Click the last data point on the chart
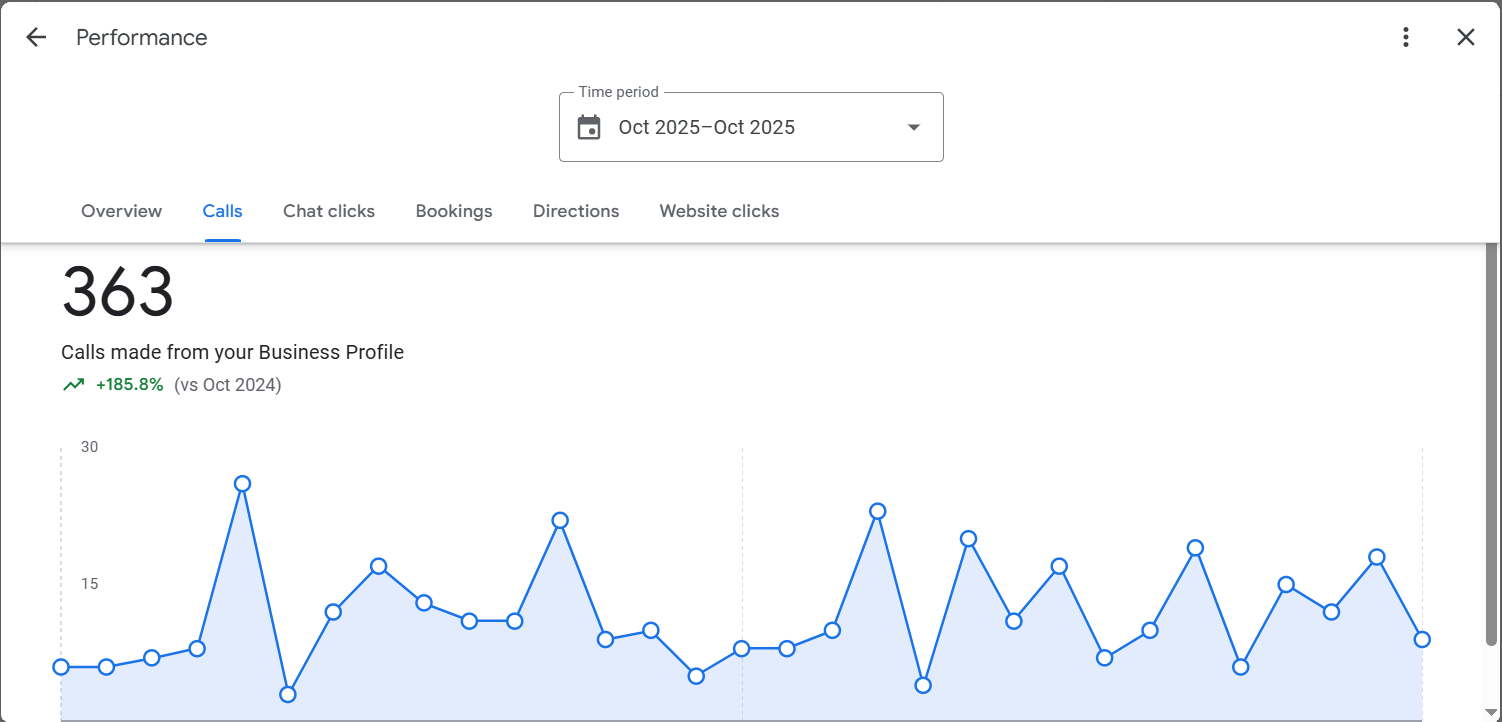The width and height of the screenshot is (1502, 722). tap(1422, 640)
